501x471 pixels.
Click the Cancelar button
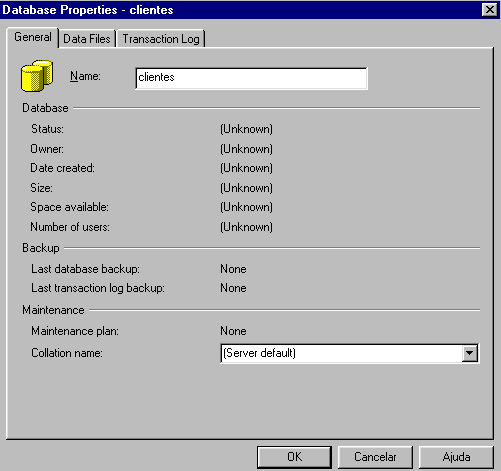375,457
